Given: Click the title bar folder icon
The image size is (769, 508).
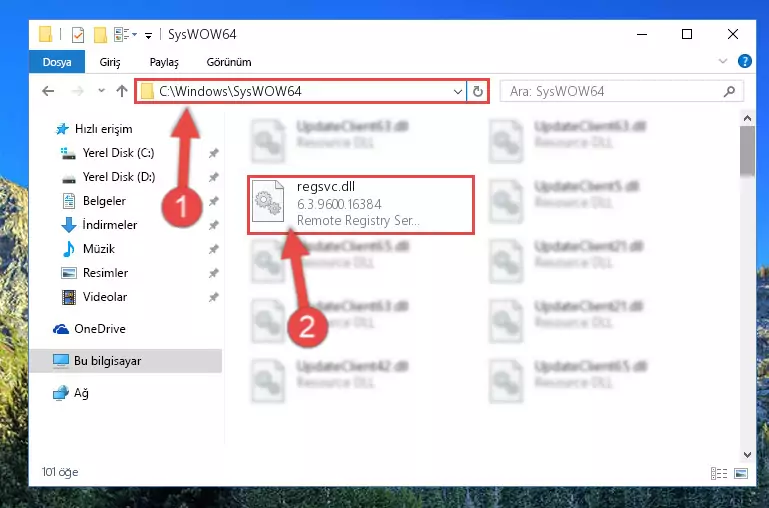Looking at the screenshot, I should tap(46, 34).
